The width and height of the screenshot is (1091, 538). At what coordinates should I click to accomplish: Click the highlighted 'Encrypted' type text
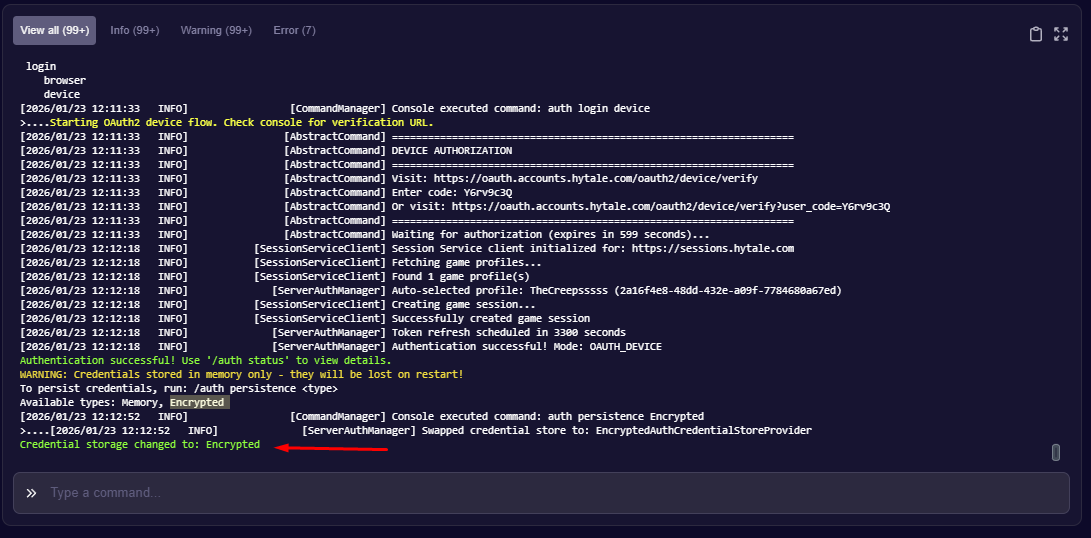pos(198,402)
